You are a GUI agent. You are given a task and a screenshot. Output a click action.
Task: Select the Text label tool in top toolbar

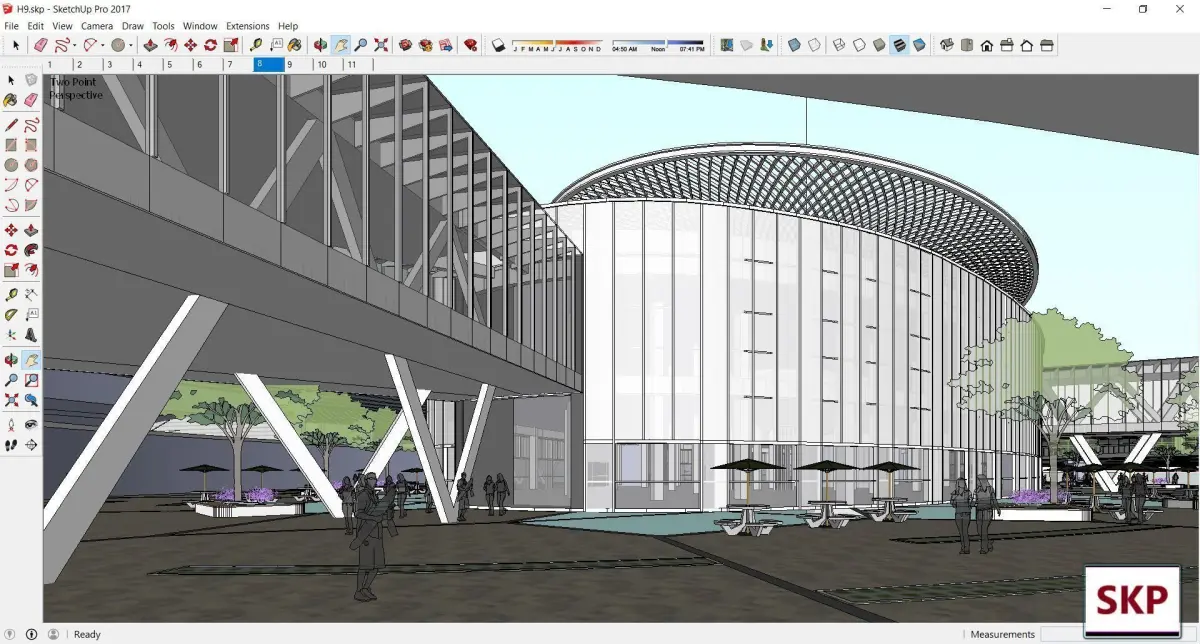tap(276, 45)
